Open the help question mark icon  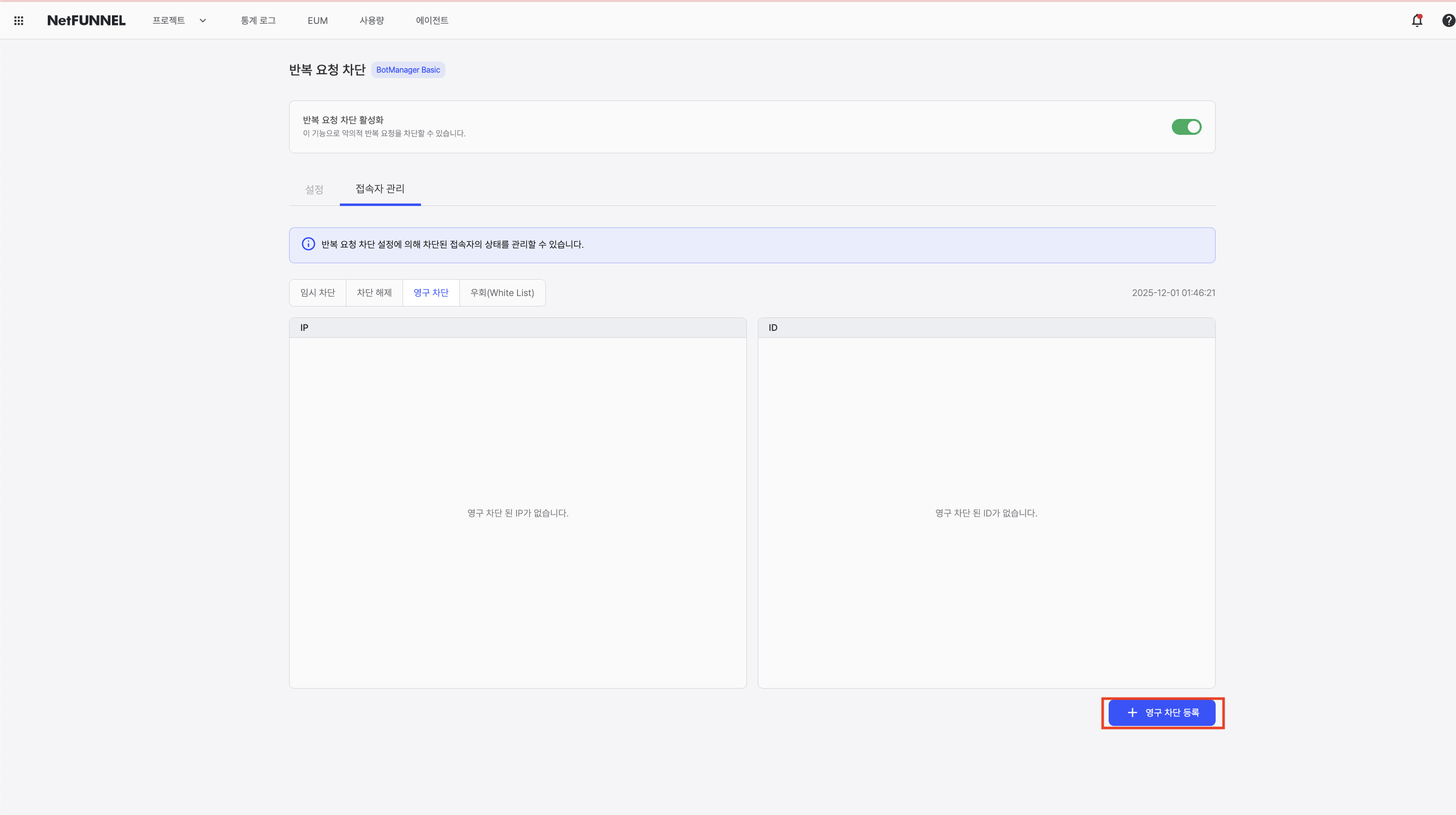click(1448, 20)
